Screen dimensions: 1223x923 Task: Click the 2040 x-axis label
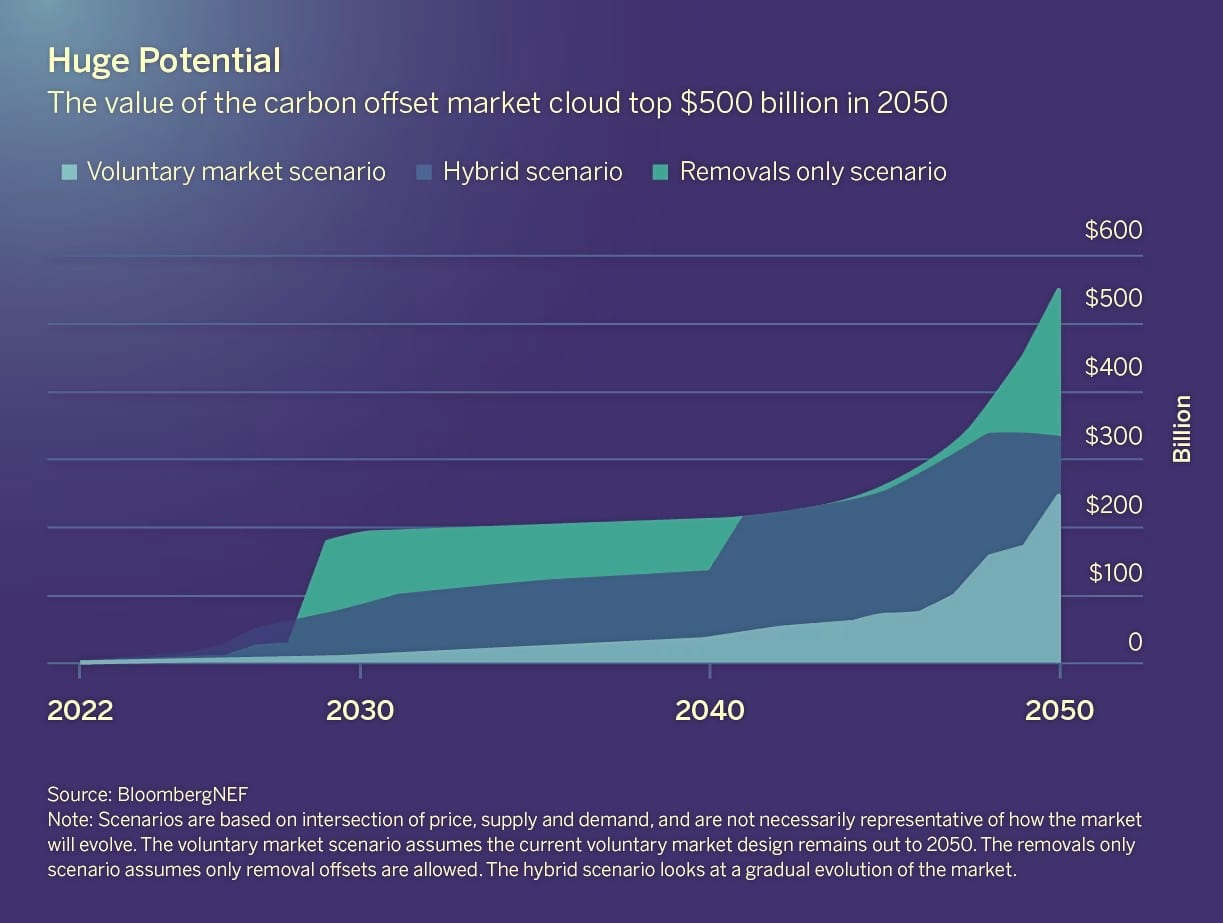point(710,711)
